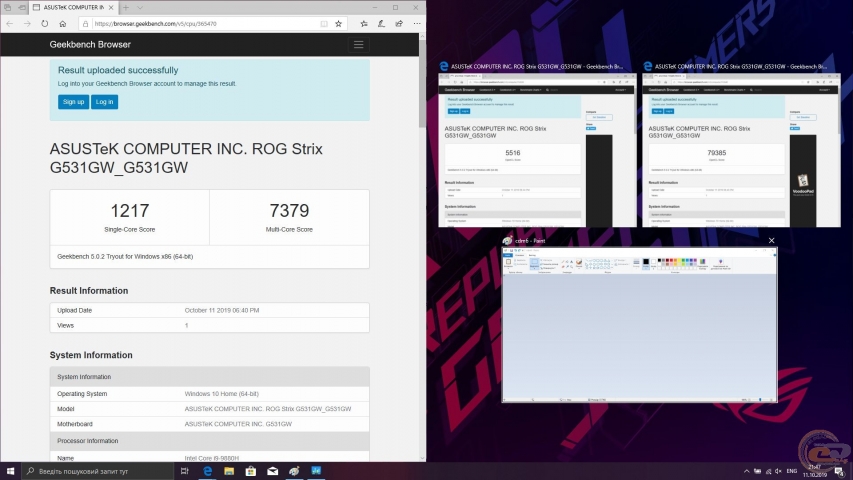This screenshot has height=480, width=853.
Task: Click the browser.geekbench.com address field
Action: 206,24
